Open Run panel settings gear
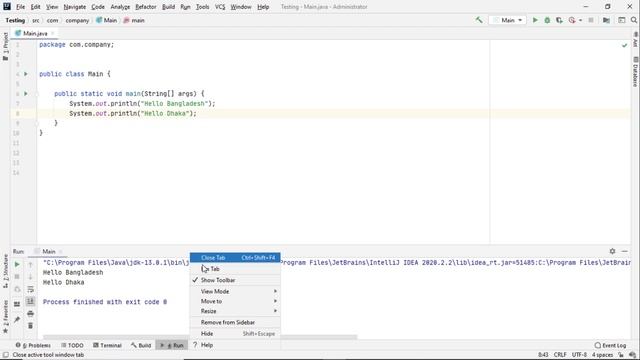The width and height of the screenshot is (640, 360). 612,251
